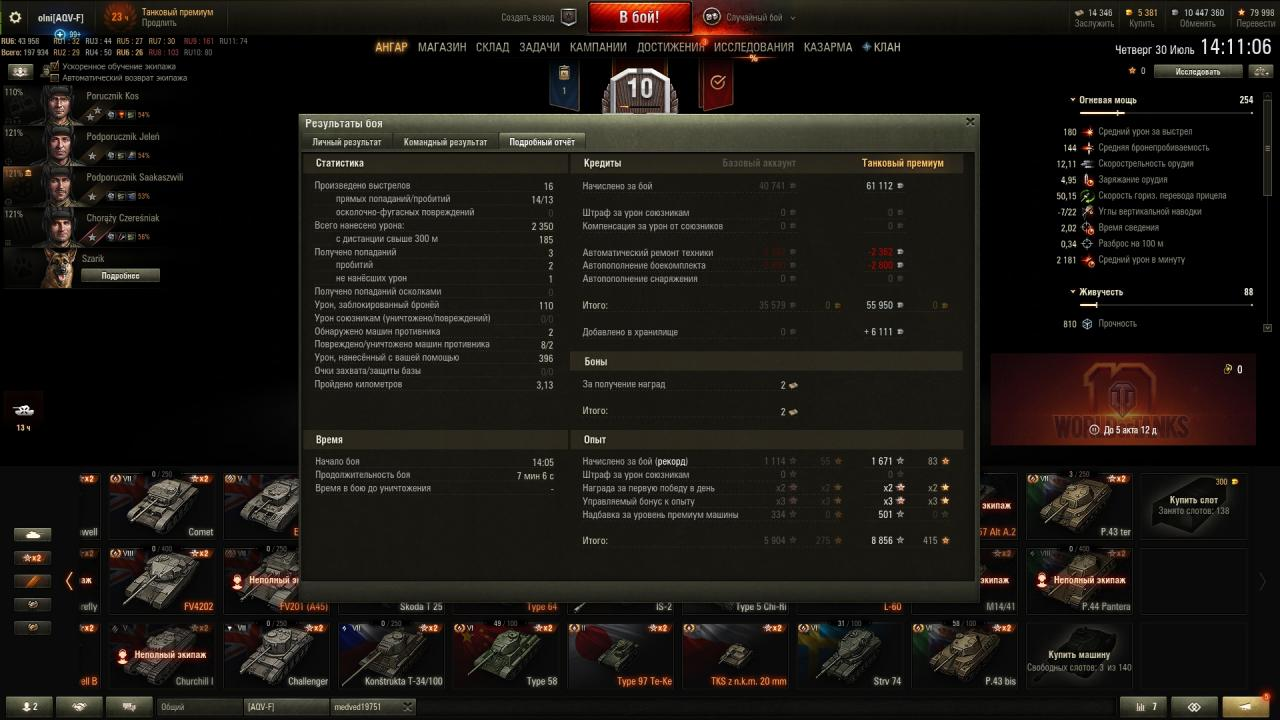
Task: Click the dispersion at 100 m icon
Action: (x=1087, y=244)
